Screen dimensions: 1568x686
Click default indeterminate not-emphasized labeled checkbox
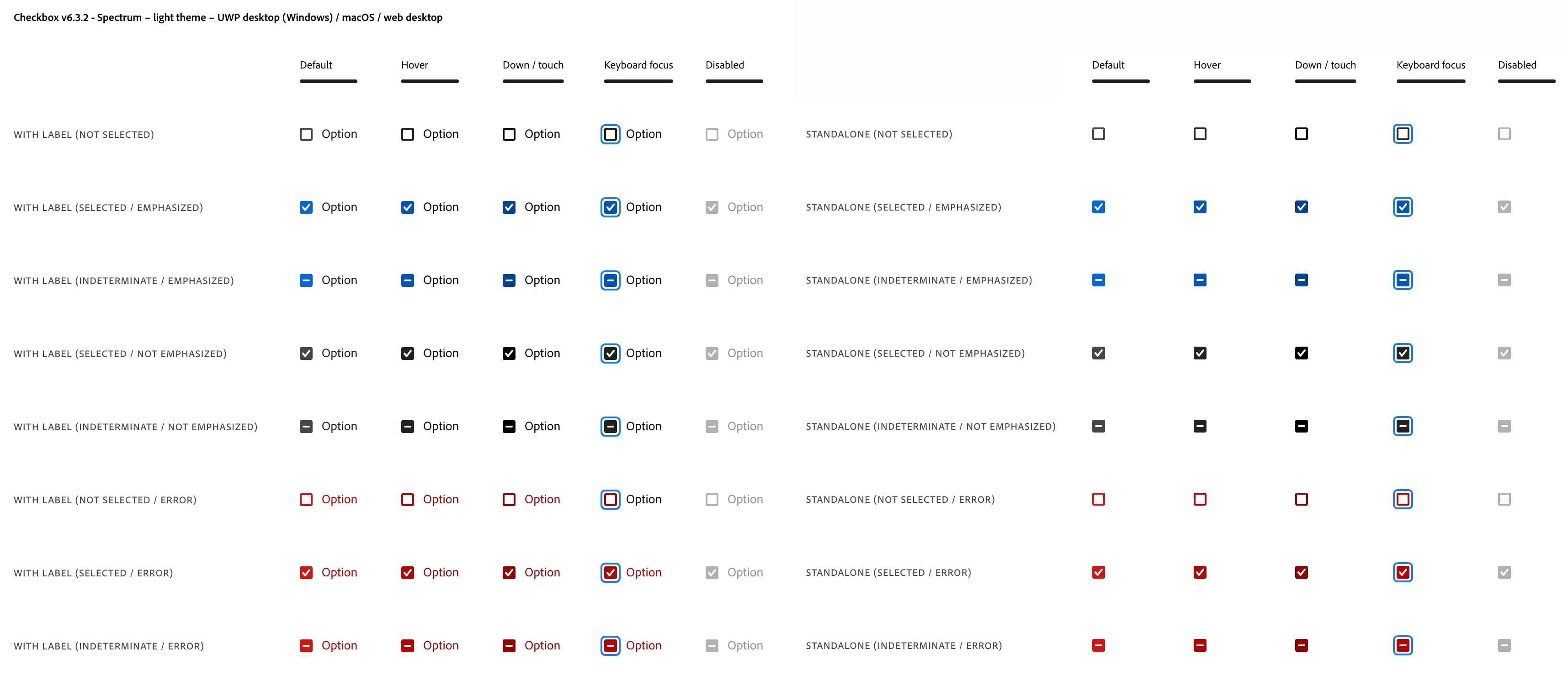pyautogui.click(x=306, y=426)
